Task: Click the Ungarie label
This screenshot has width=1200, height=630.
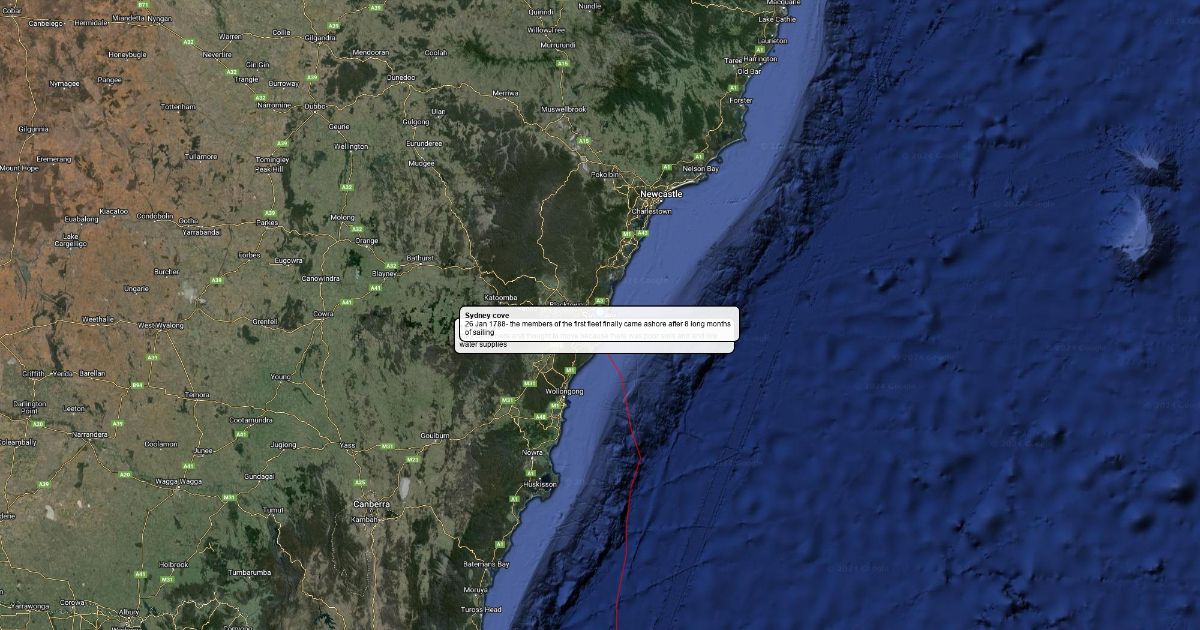Action: (x=136, y=288)
